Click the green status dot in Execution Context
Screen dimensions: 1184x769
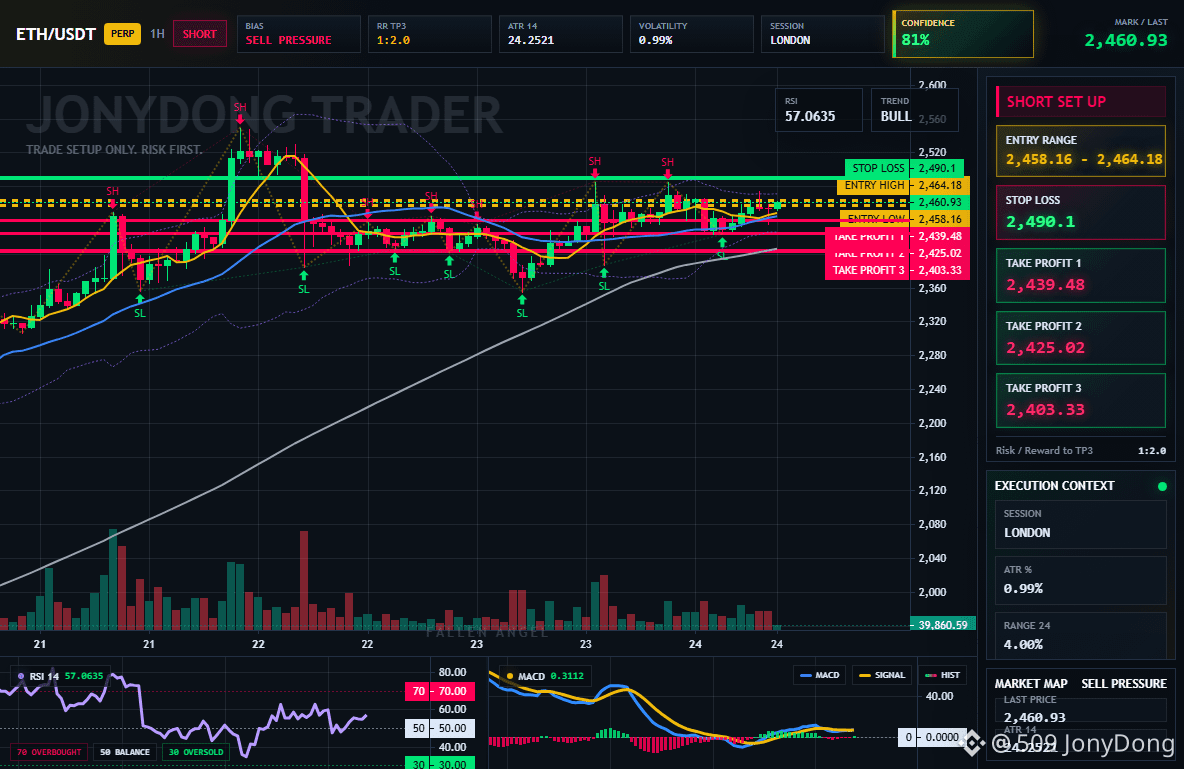[x=1162, y=486]
